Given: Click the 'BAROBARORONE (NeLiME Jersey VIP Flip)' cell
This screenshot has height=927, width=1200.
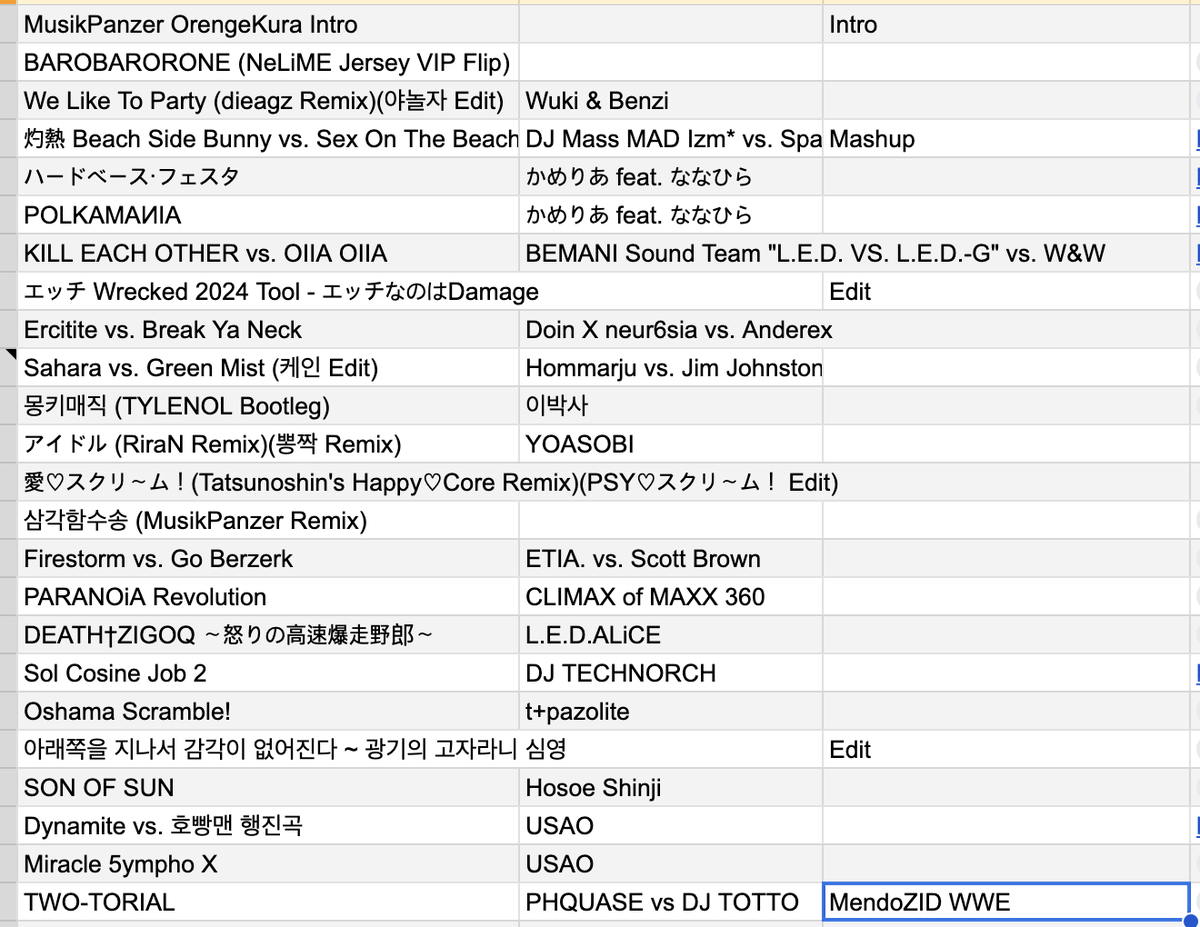Looking at the screenshot, I should tap(269, 63).
